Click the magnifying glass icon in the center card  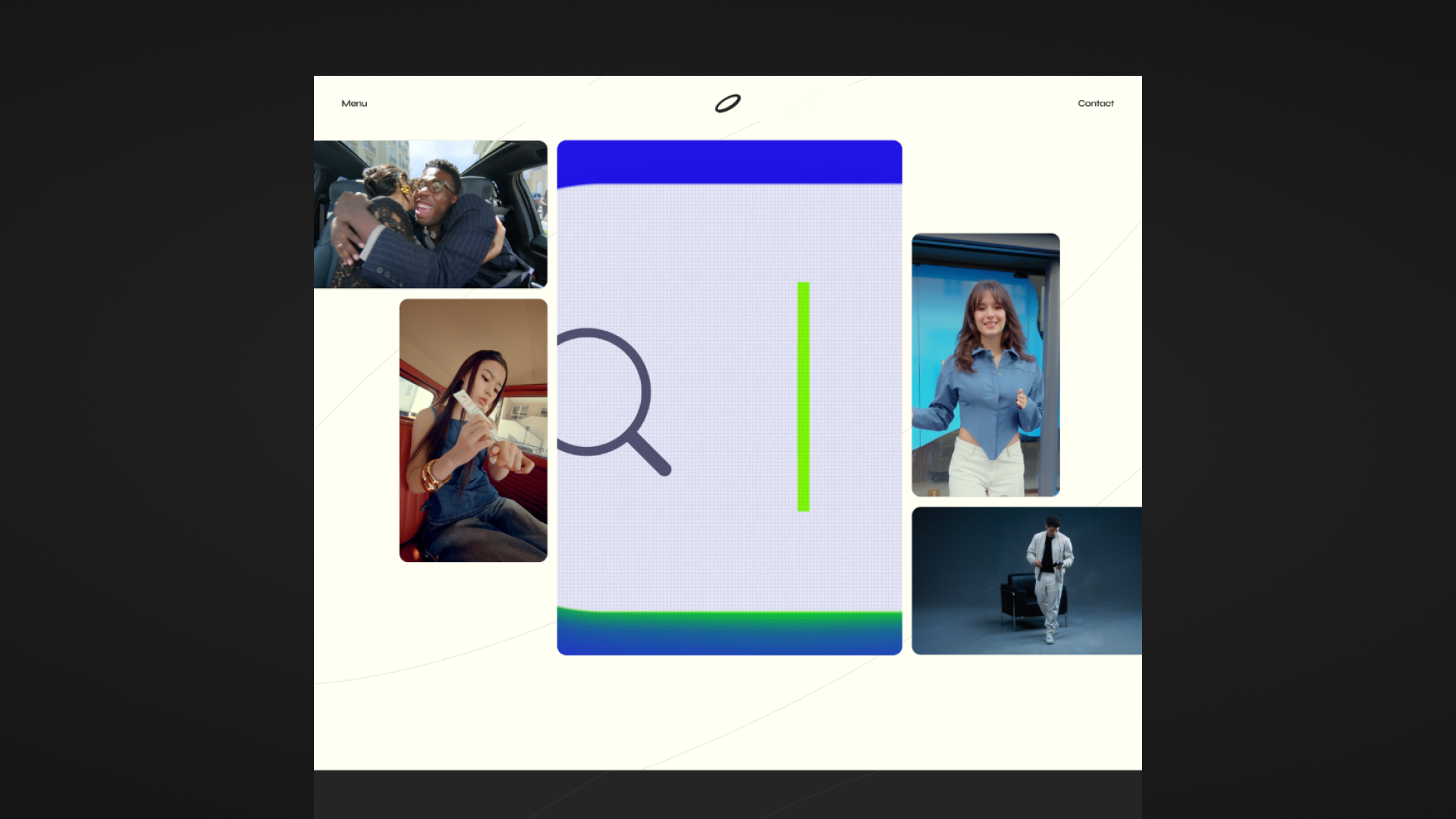613,401
